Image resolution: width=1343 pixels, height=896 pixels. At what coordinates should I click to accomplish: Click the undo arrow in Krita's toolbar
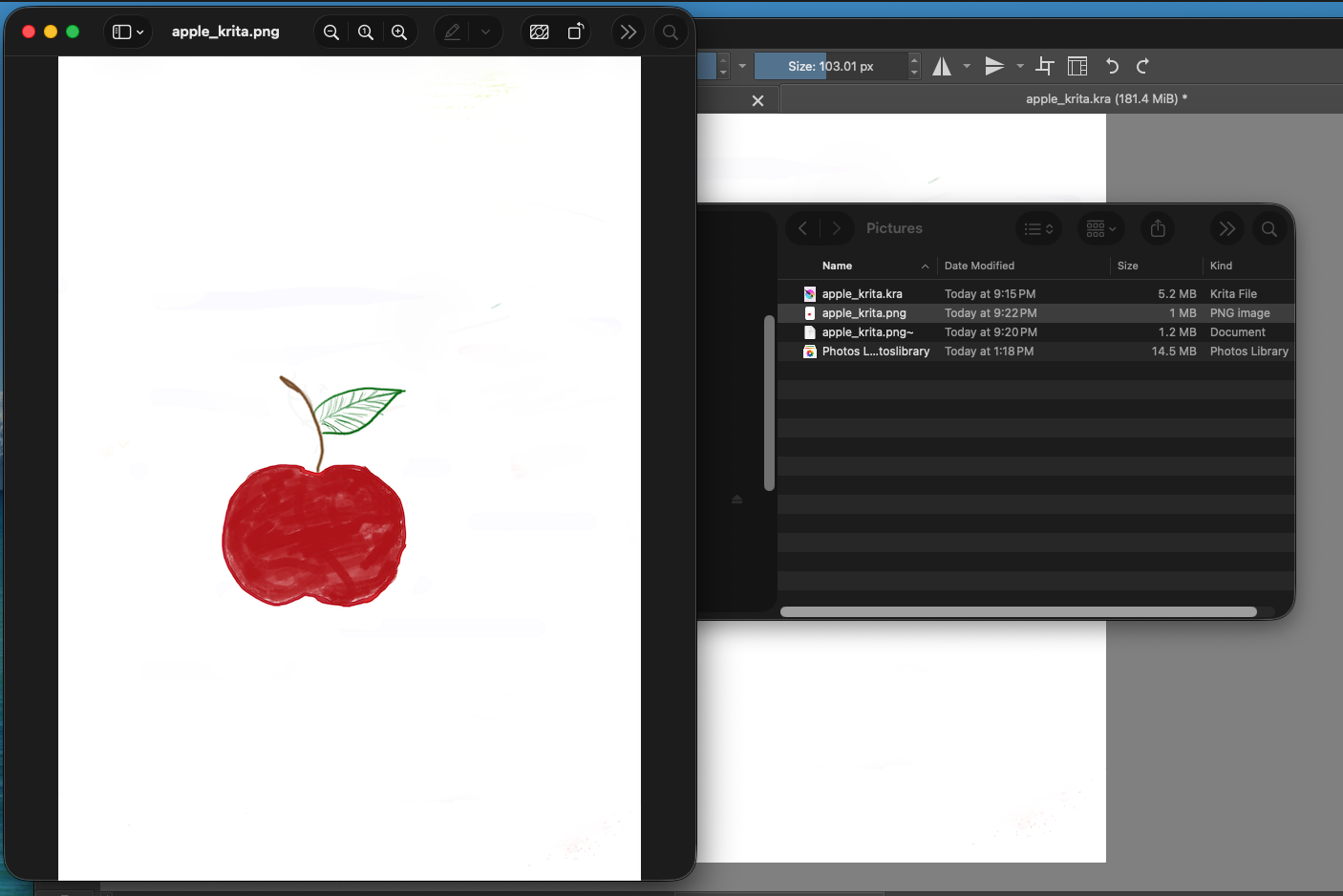point(1112,66)
